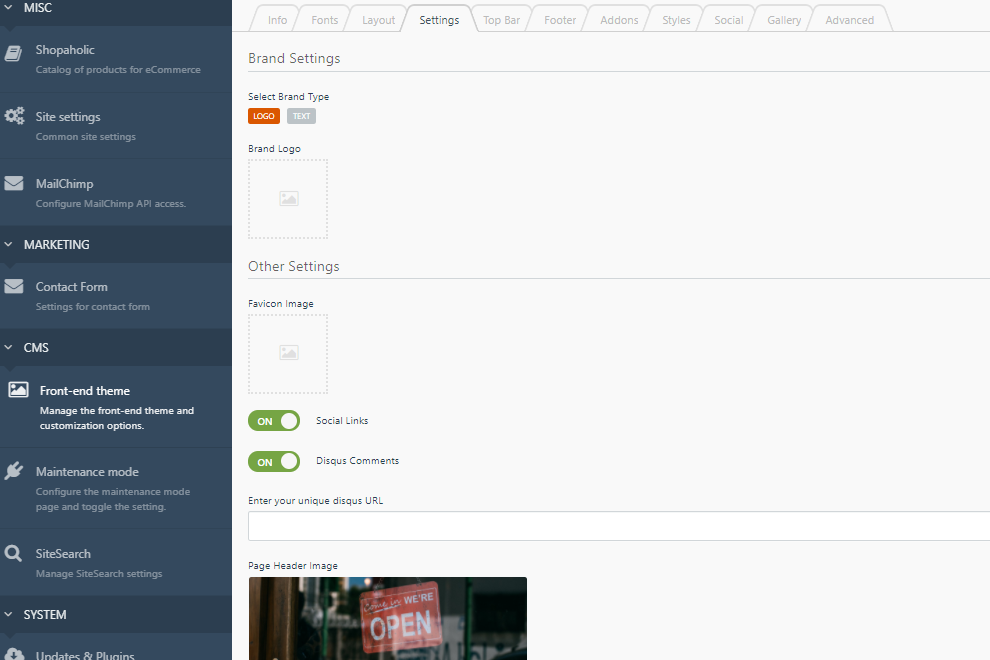
Task: Click the 'Disqus Comments' label text
Action: pyautogui.click(x=357, y=461)
